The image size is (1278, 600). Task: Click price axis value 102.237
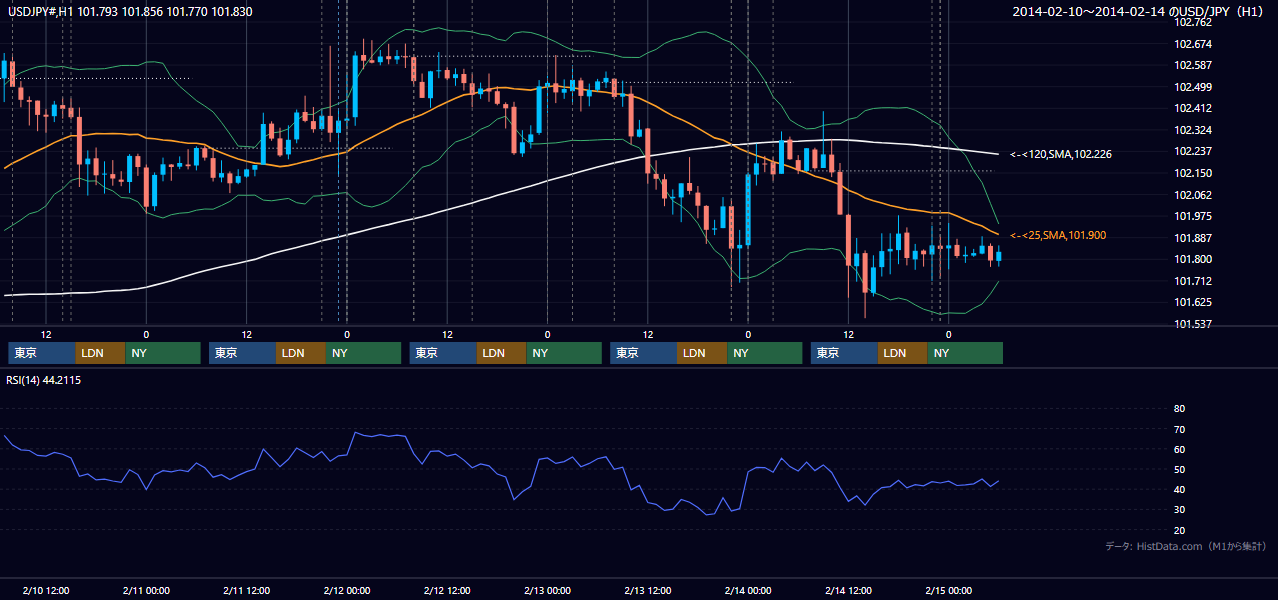point(1191,151)
